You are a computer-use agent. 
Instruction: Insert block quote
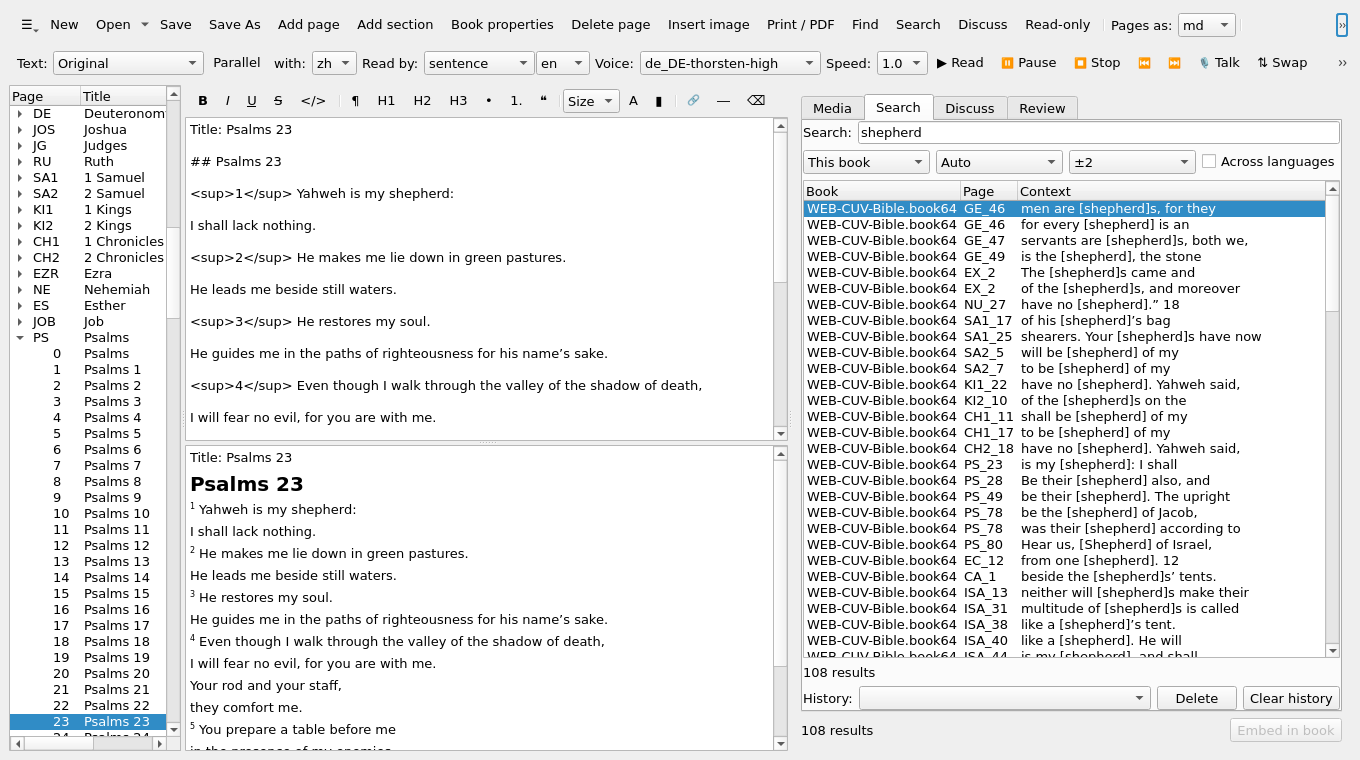coord(543,101)
